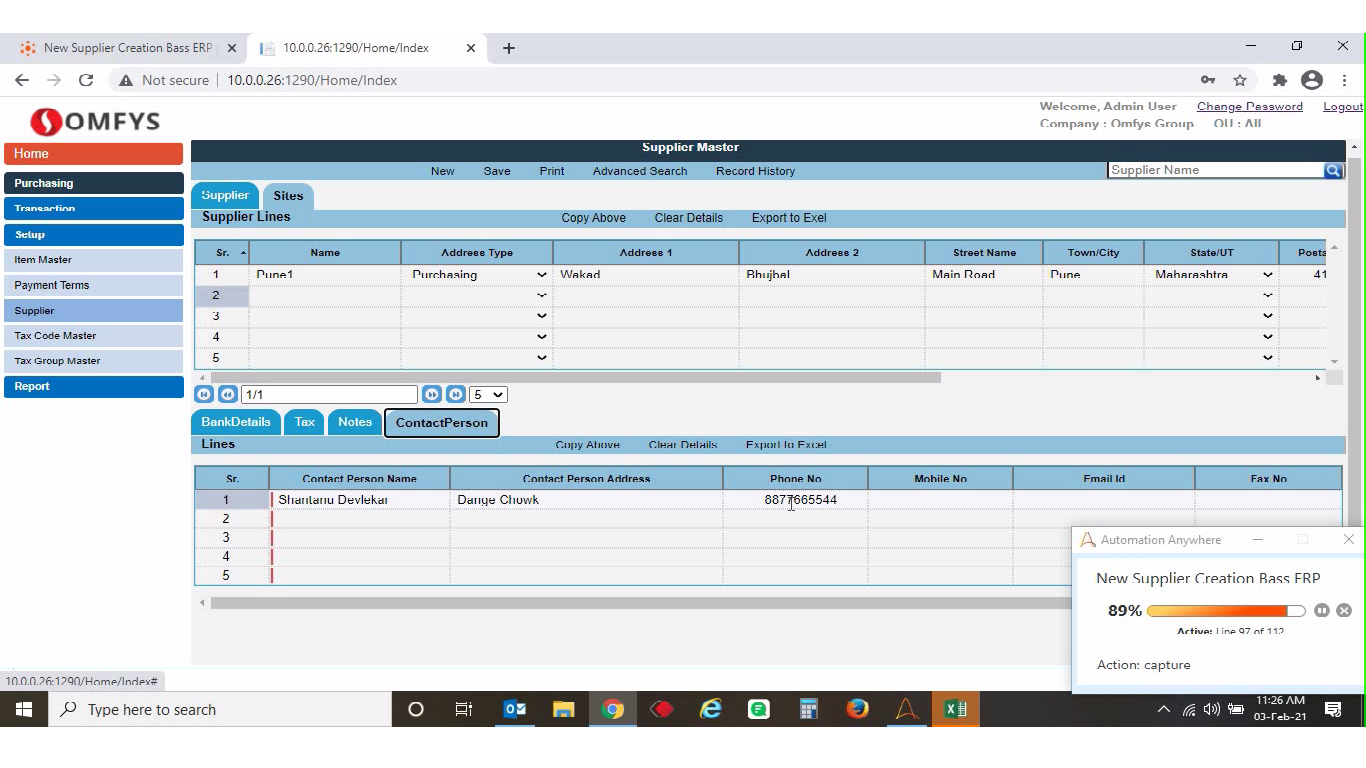Screen dimensions: 1366x768
Task: Reload the page in Chrome
Action: pyautogui.click(x=86, y=80)
